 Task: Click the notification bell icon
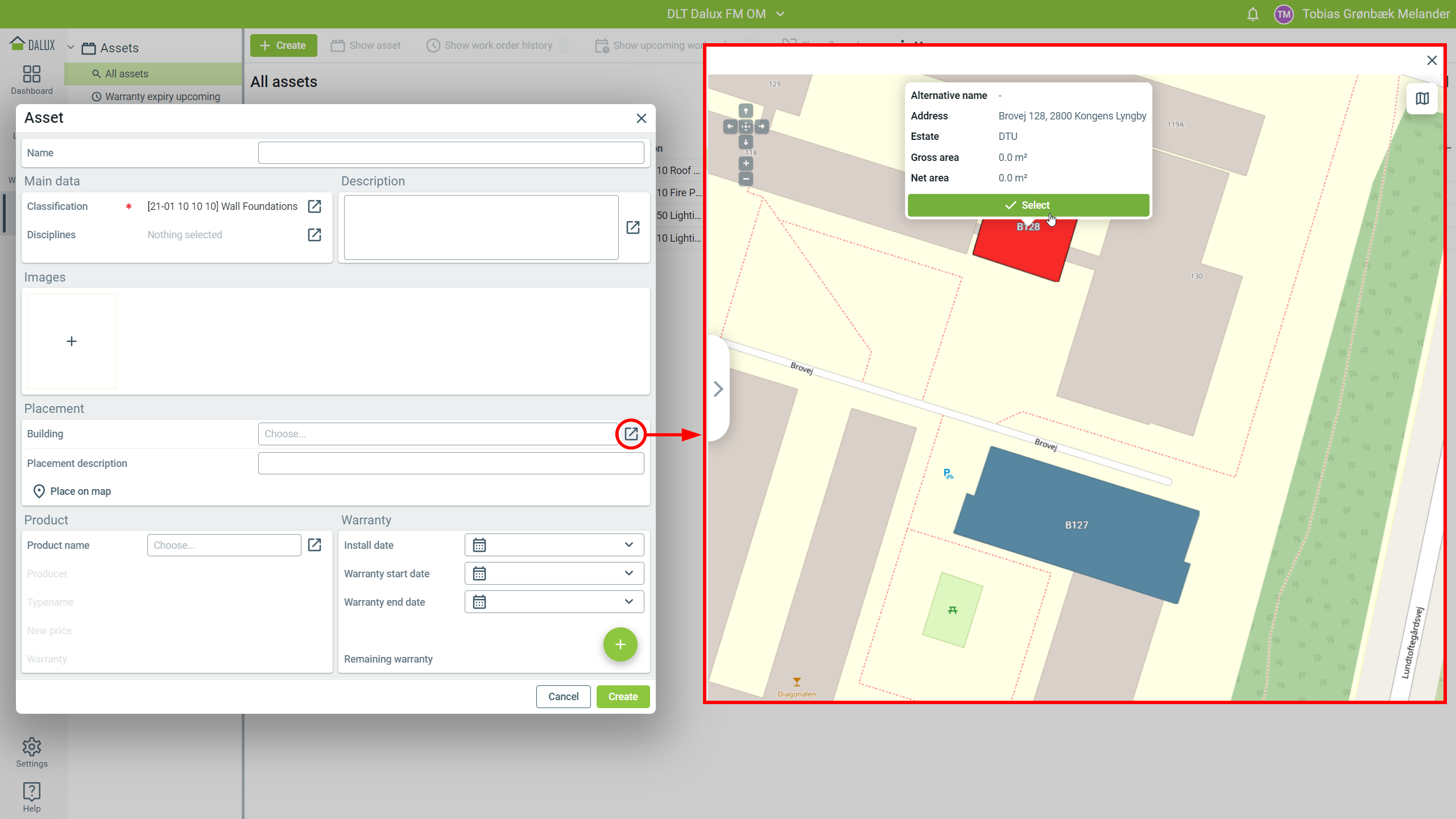click(x=1252, y=14)
